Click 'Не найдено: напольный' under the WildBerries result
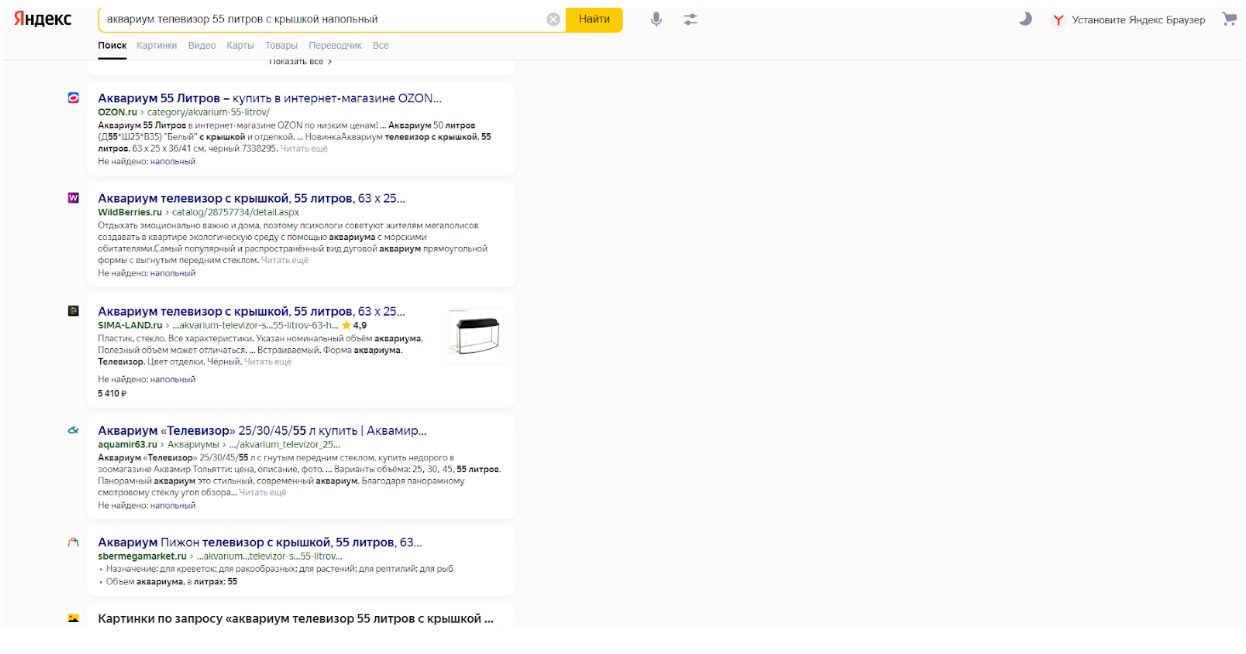The image size is (1246, 654). coord(147,273)
